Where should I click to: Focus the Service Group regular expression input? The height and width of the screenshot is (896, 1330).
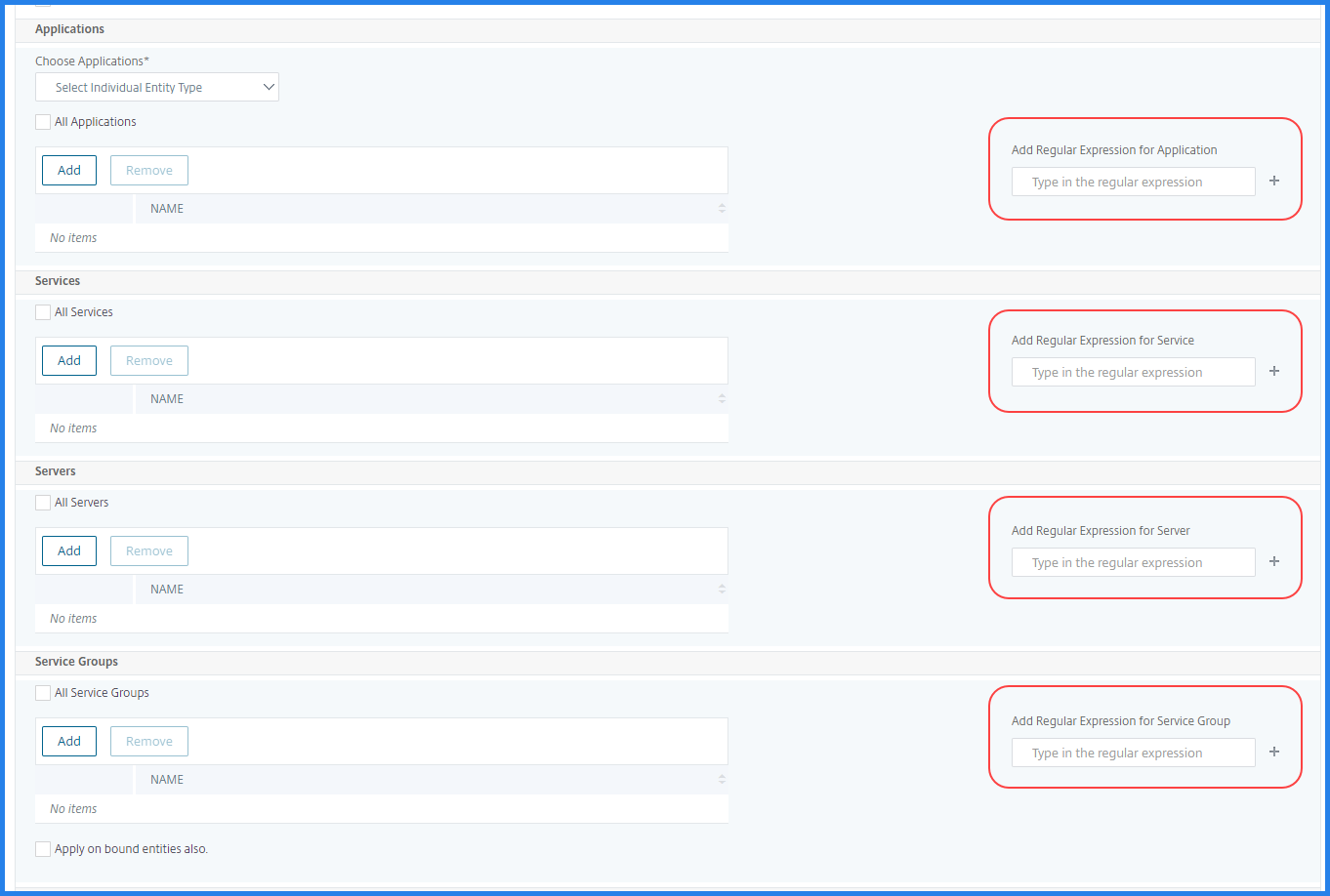click(1134, 753)
